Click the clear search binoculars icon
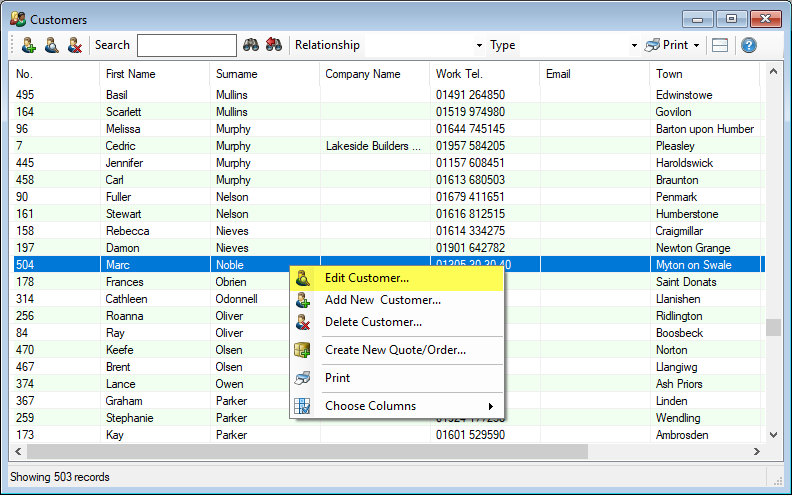 pyautogui.click(x=273, y=45)
